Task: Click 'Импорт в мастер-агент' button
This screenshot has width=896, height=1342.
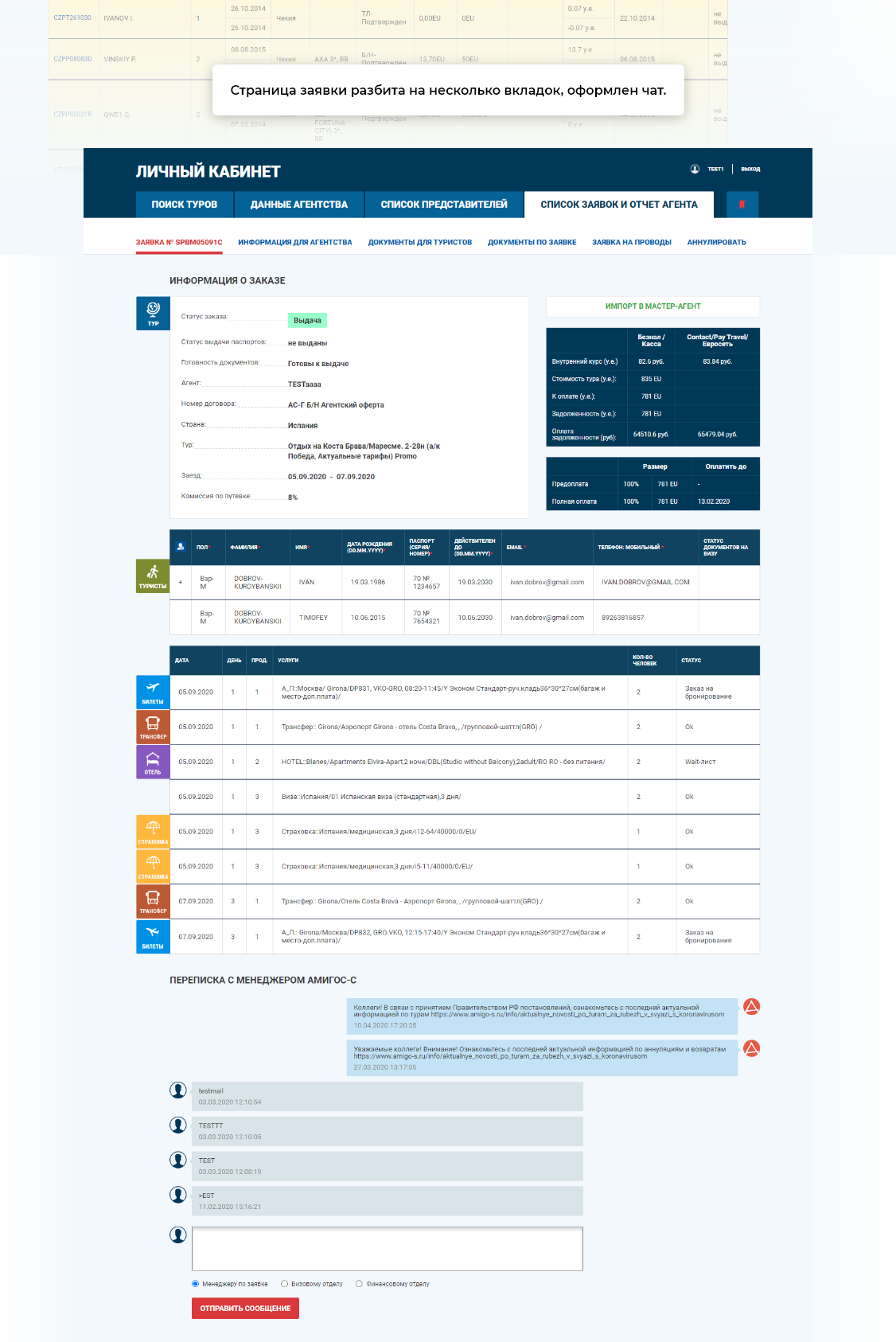Action: (x=653, y=306)
